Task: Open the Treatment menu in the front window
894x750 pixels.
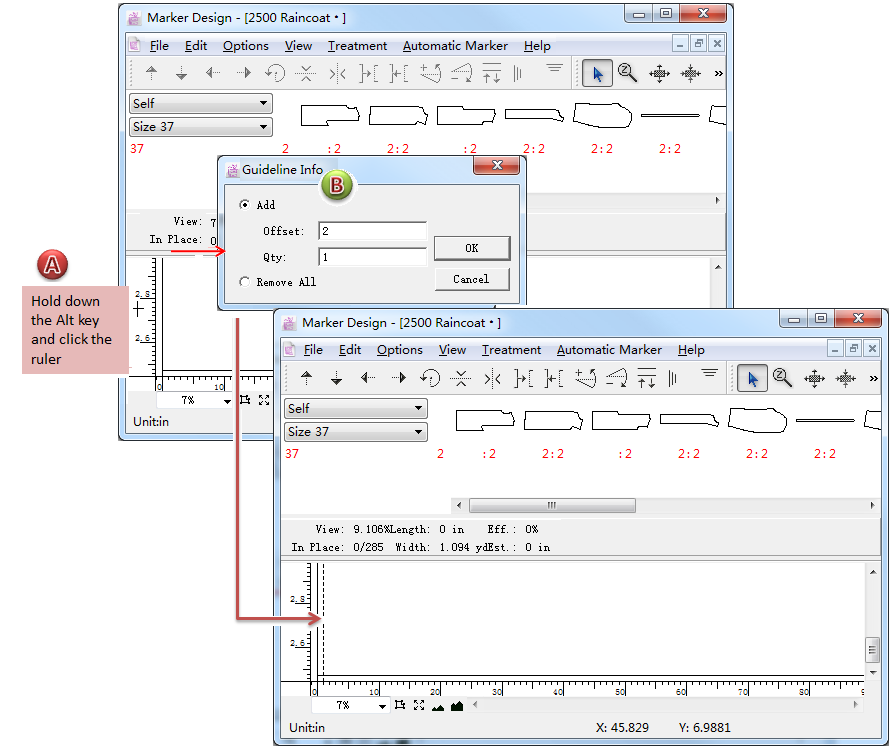Action: (x=511, y=350)
